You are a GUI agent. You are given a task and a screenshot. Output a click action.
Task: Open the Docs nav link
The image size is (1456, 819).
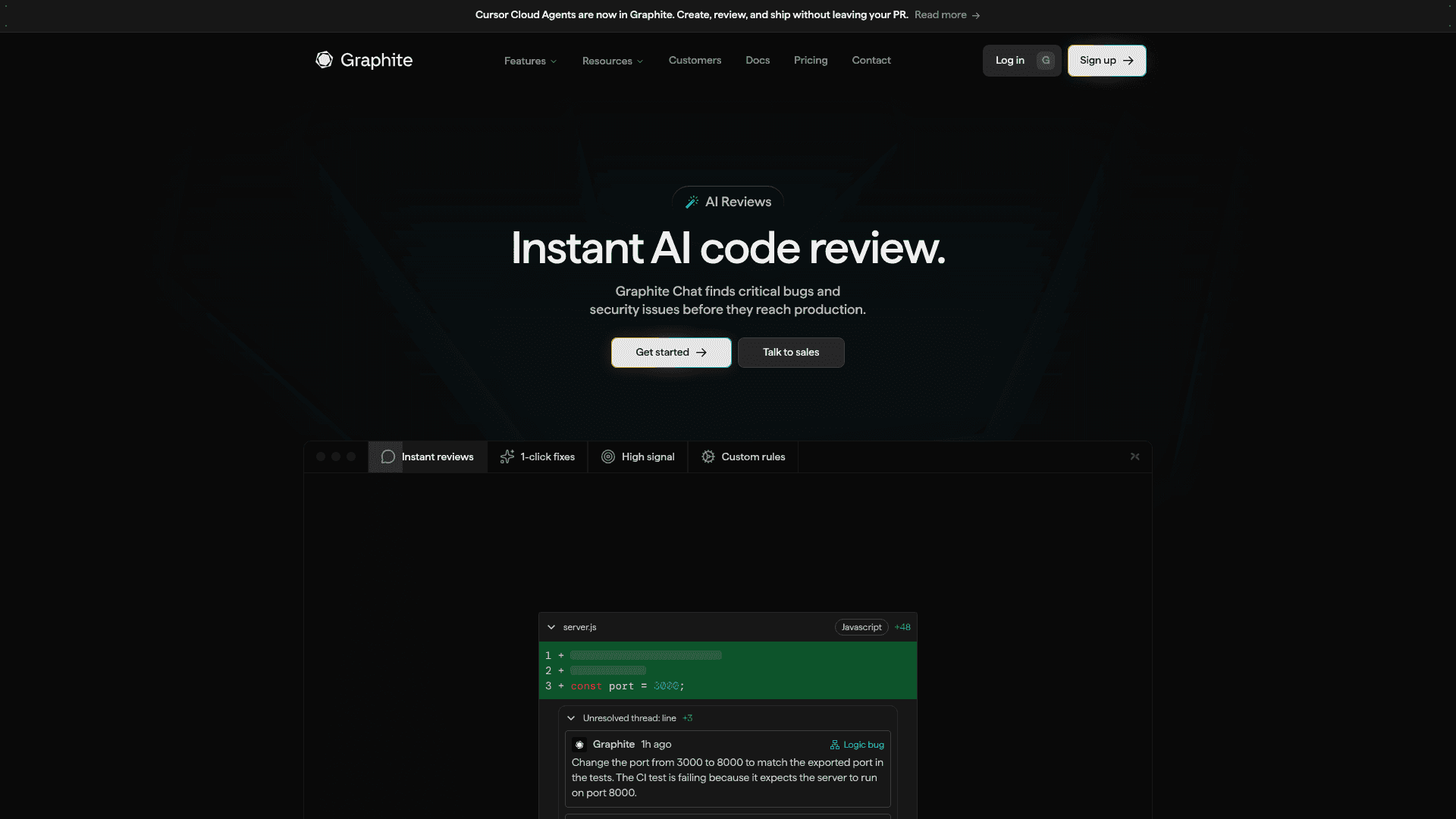(x=758, y=60)
